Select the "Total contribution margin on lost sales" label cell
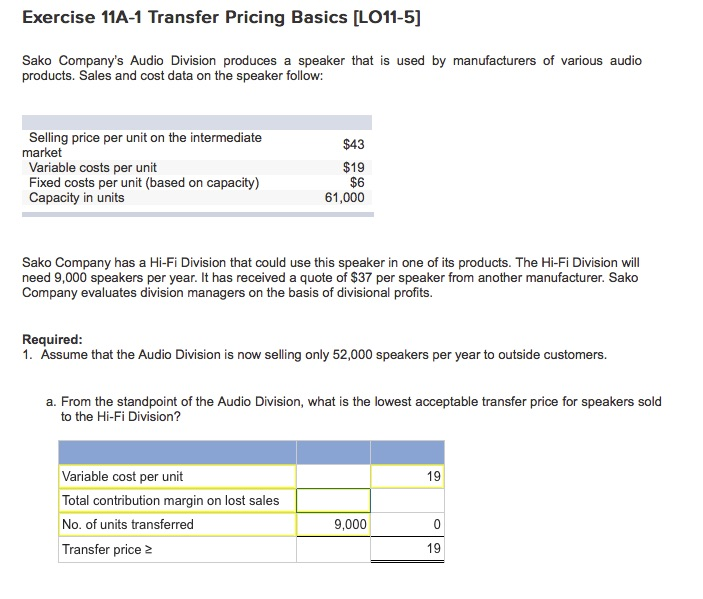Image resolution: width=703 pixels, height=599 pixels. (x=178, y=500)
